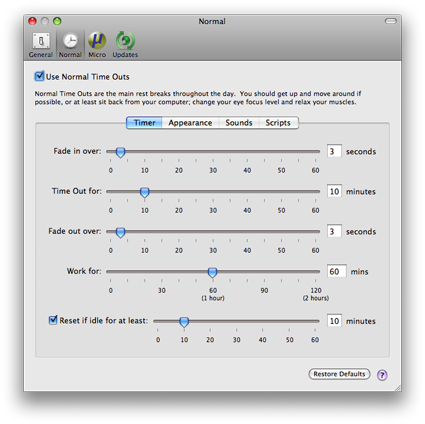
Task: Click the red close window button
Action: (x=32, y=21)
